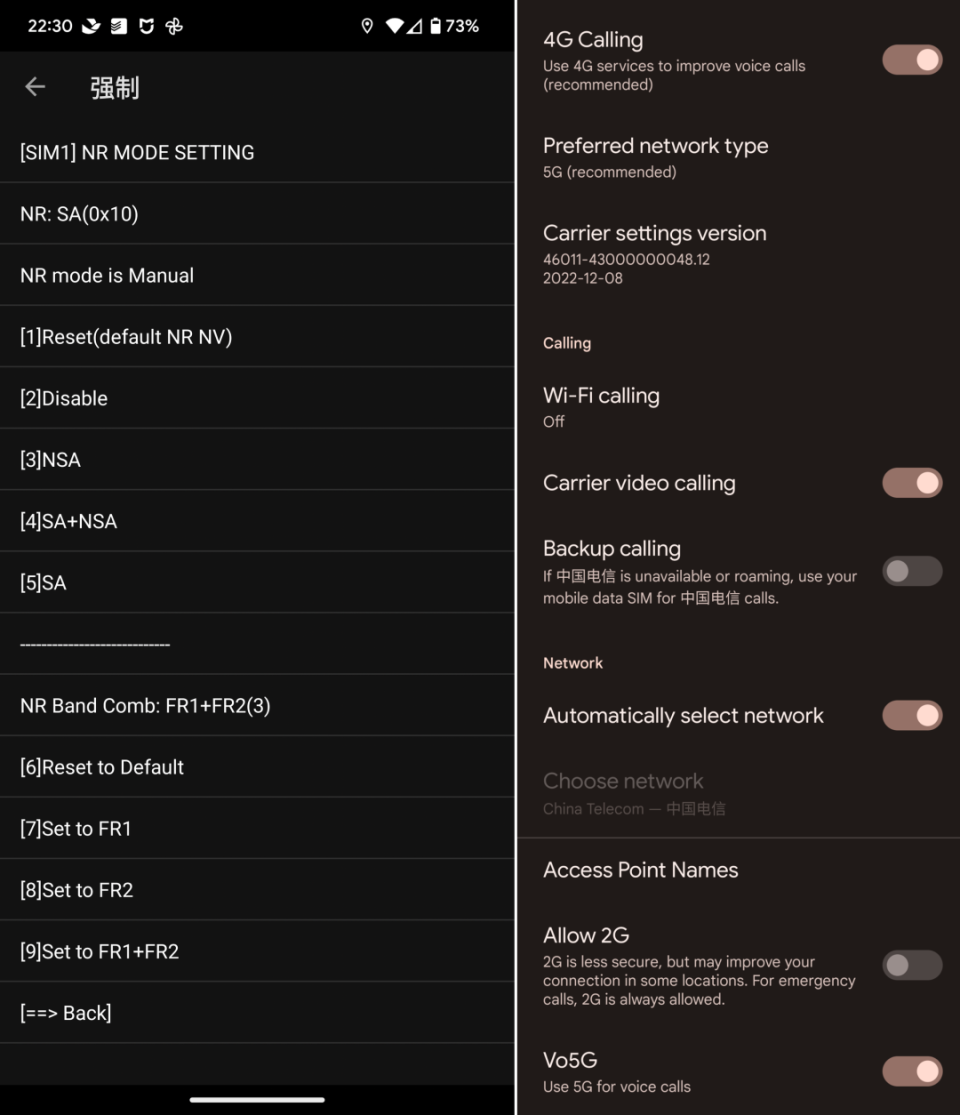This screenshot has height=1115, width=960.
Task: Open Wi-Fi calling settings
Action: [601, 406]
